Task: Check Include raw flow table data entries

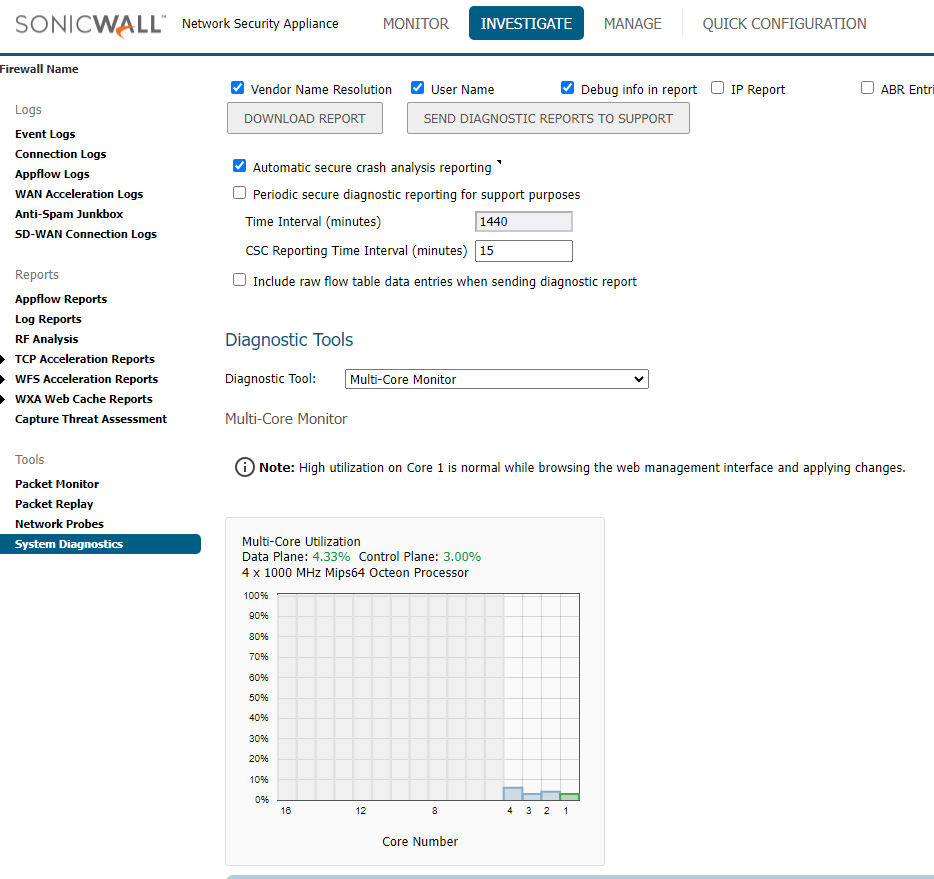Action: point(239,280)
